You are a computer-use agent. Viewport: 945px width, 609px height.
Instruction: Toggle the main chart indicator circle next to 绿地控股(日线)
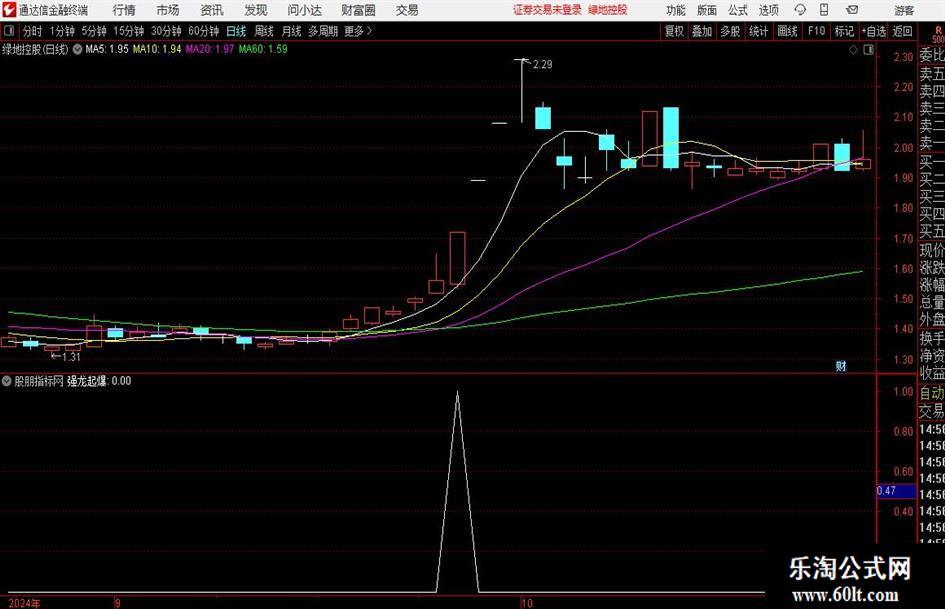point(78,49)
